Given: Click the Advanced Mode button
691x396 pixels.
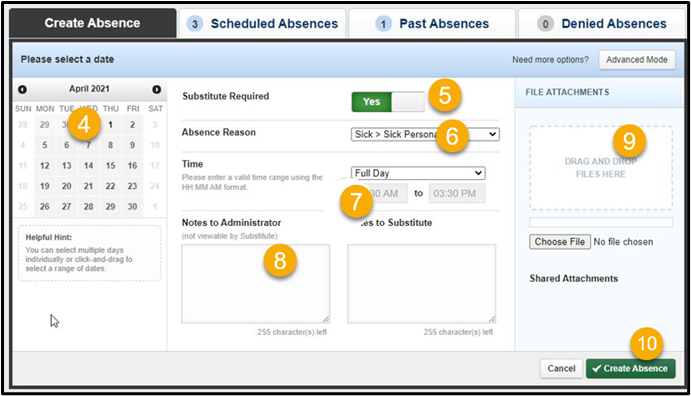Looking at the screenshot, I should click(x=637, y=60).
